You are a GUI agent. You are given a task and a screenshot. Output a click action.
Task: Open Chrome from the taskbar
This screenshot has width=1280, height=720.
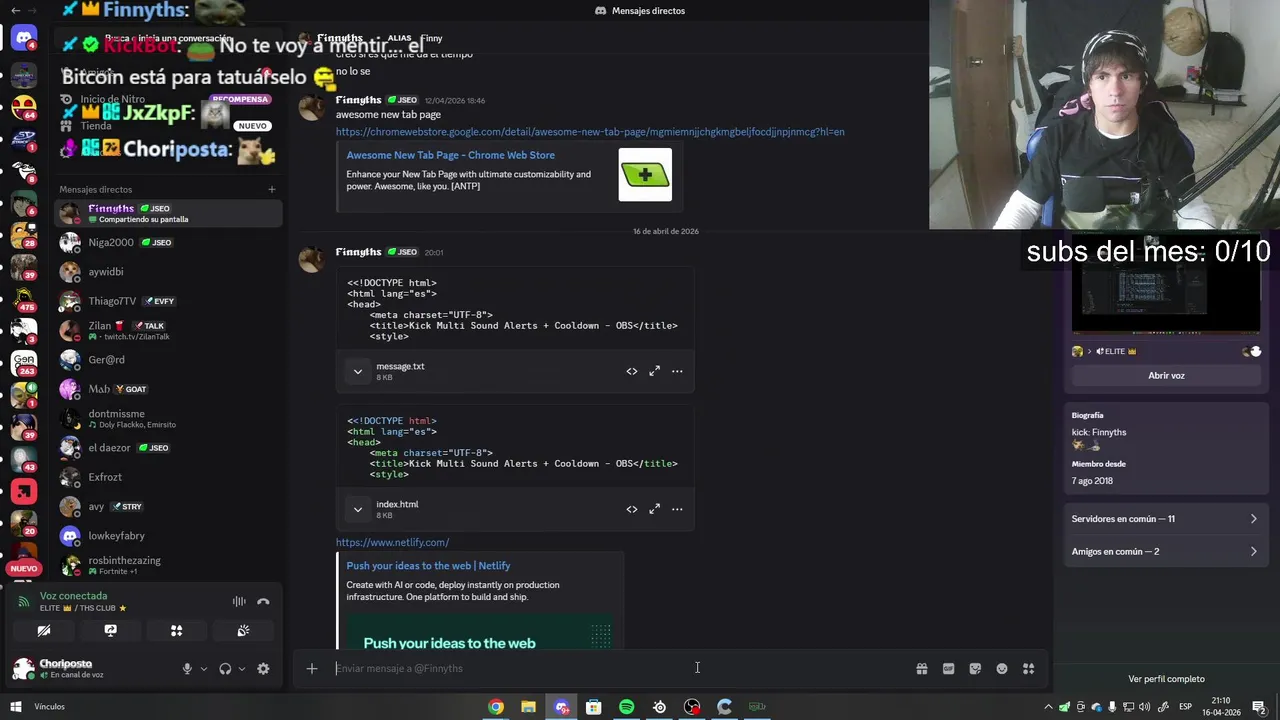(x=495, y=707)
